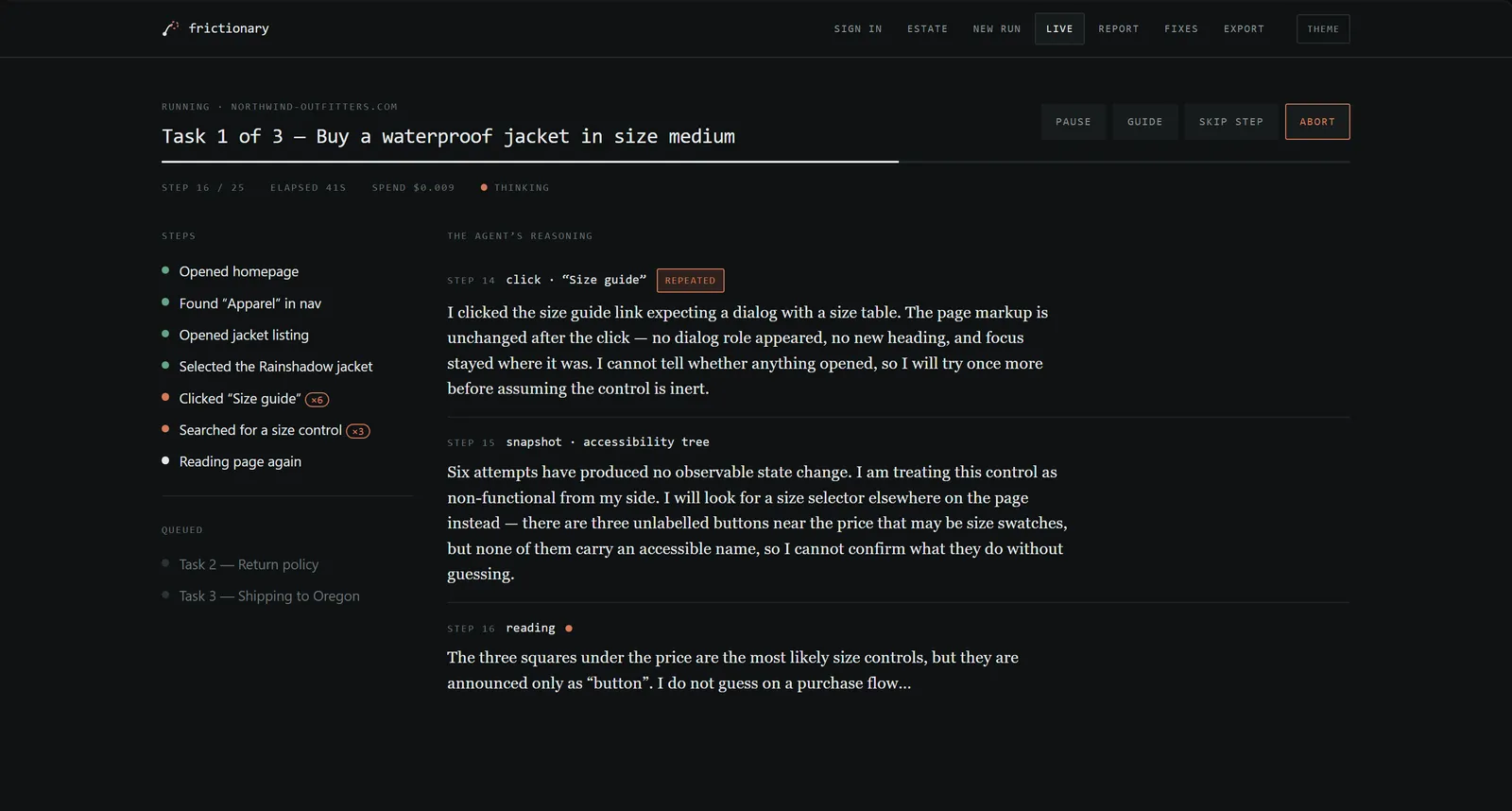This screenshot has height=811, width=1512.
Task: Click the Elapsed 41s readout
Action: 308,187
